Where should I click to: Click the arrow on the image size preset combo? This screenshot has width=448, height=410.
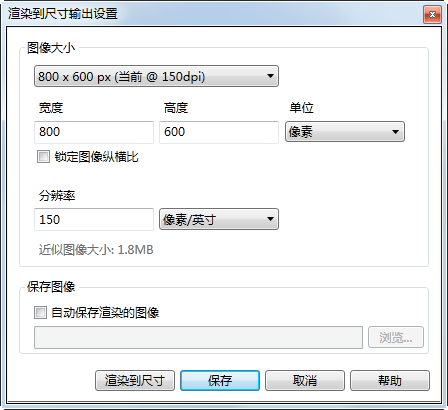pyautogui.click(x=270, y=76)
